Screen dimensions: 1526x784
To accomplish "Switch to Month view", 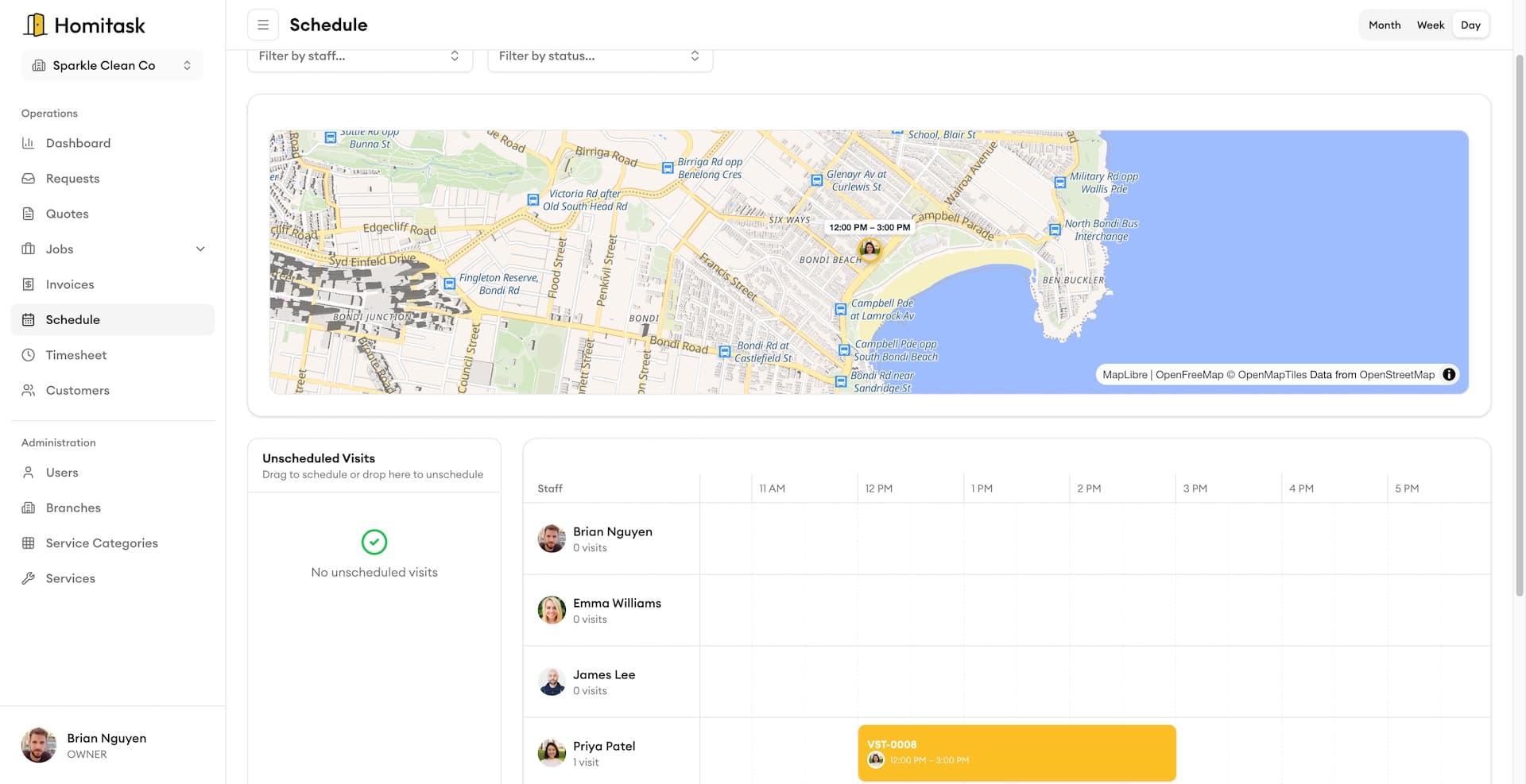I will 1385,25.
